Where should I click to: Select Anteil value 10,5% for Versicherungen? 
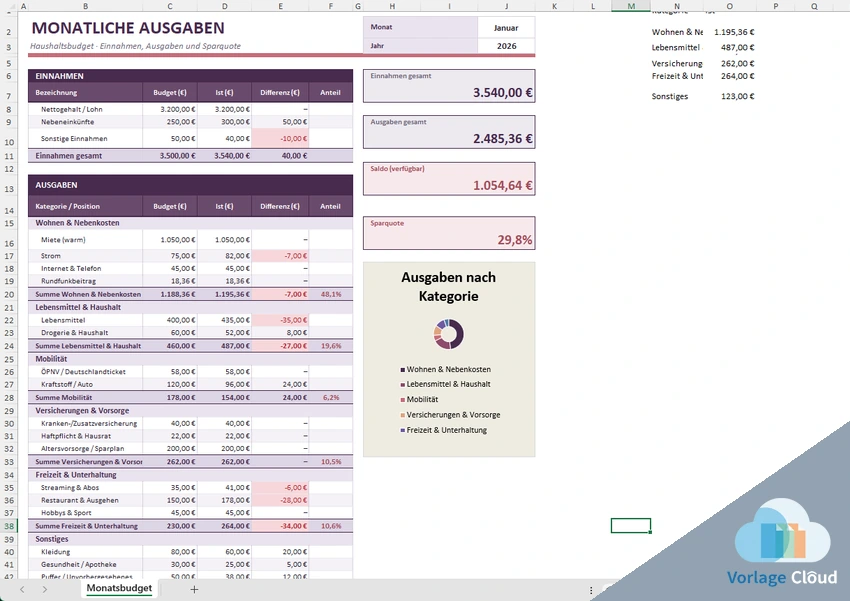(331, 462)
